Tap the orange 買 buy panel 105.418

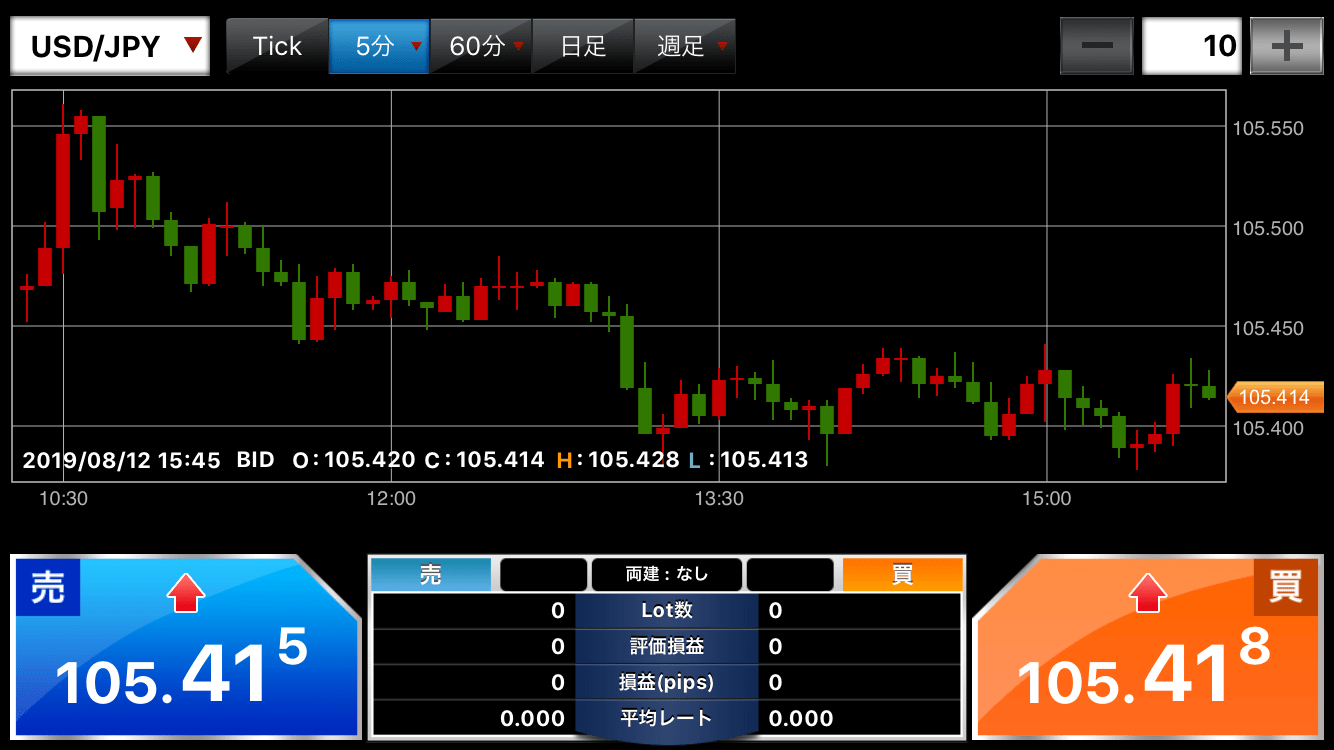point(1148,647)
